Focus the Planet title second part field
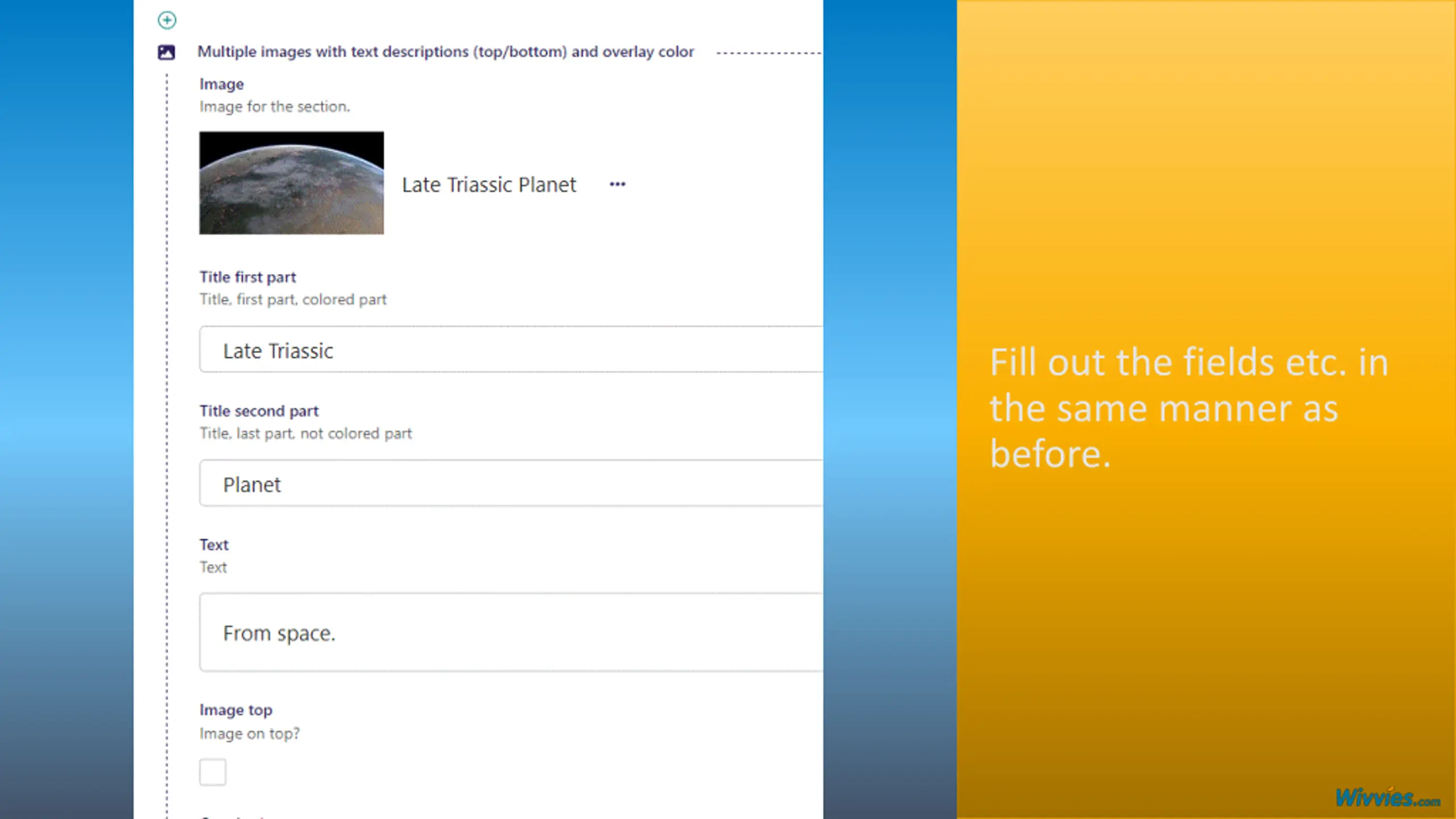This screenshot has height=819, width=1456. tap(510, 483)
